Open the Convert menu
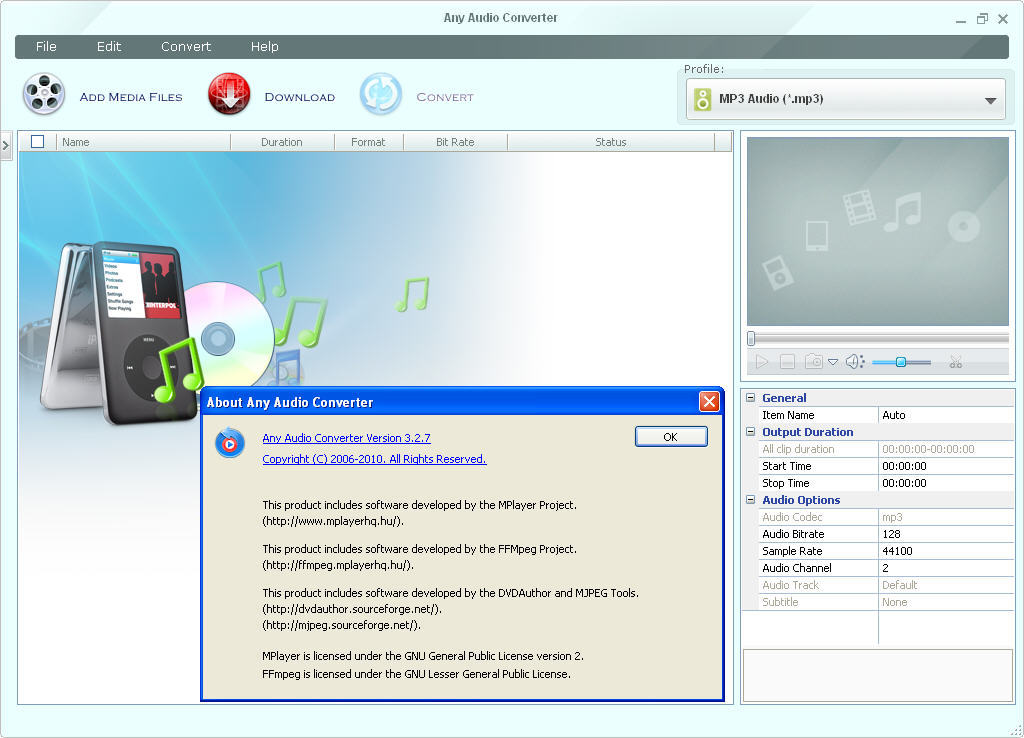 point(186,46)
